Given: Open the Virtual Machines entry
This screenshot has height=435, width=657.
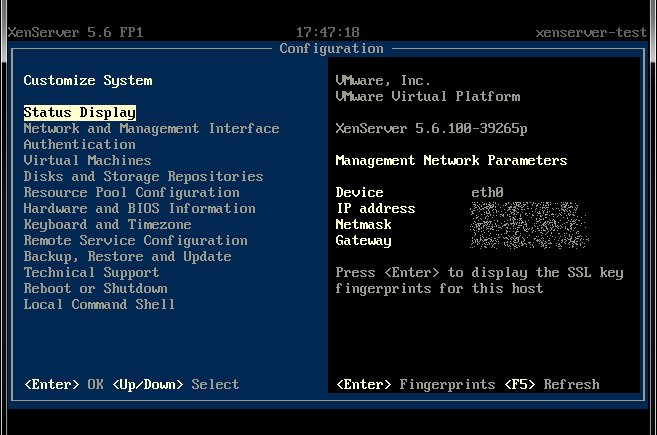Looking at the screenshot, I should [x=88, y=161].
